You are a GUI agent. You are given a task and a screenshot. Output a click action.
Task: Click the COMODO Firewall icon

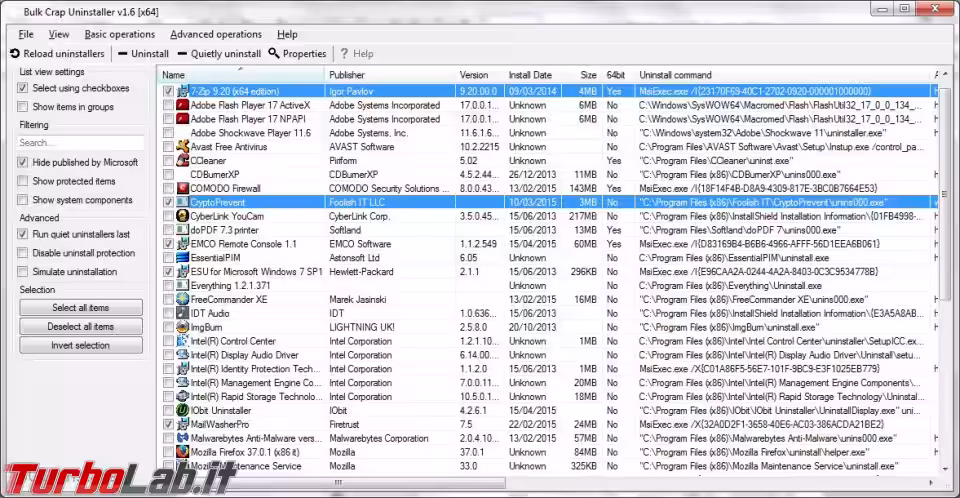coord(182,189)
